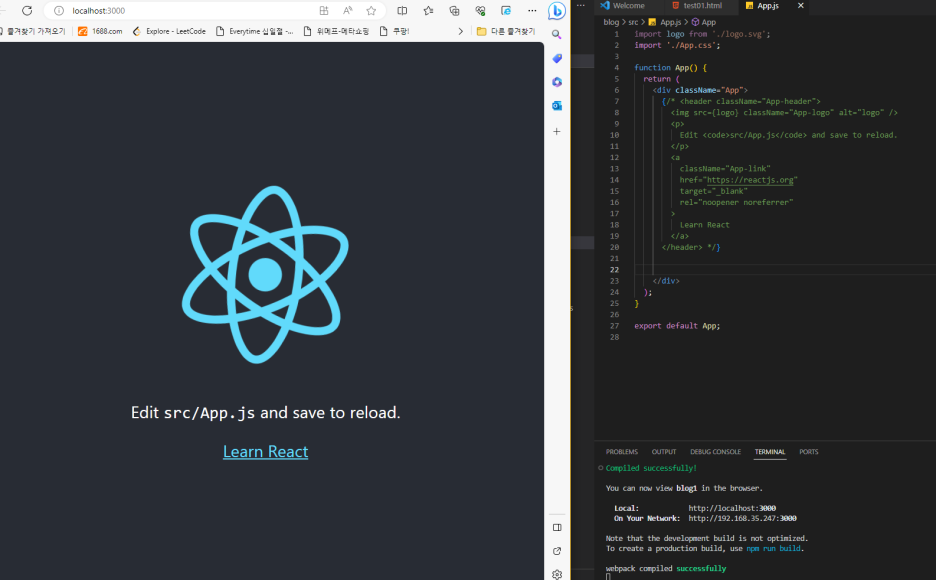Close the App.js tab
This screenshot has height=580, width=936.
pos(800,5)
